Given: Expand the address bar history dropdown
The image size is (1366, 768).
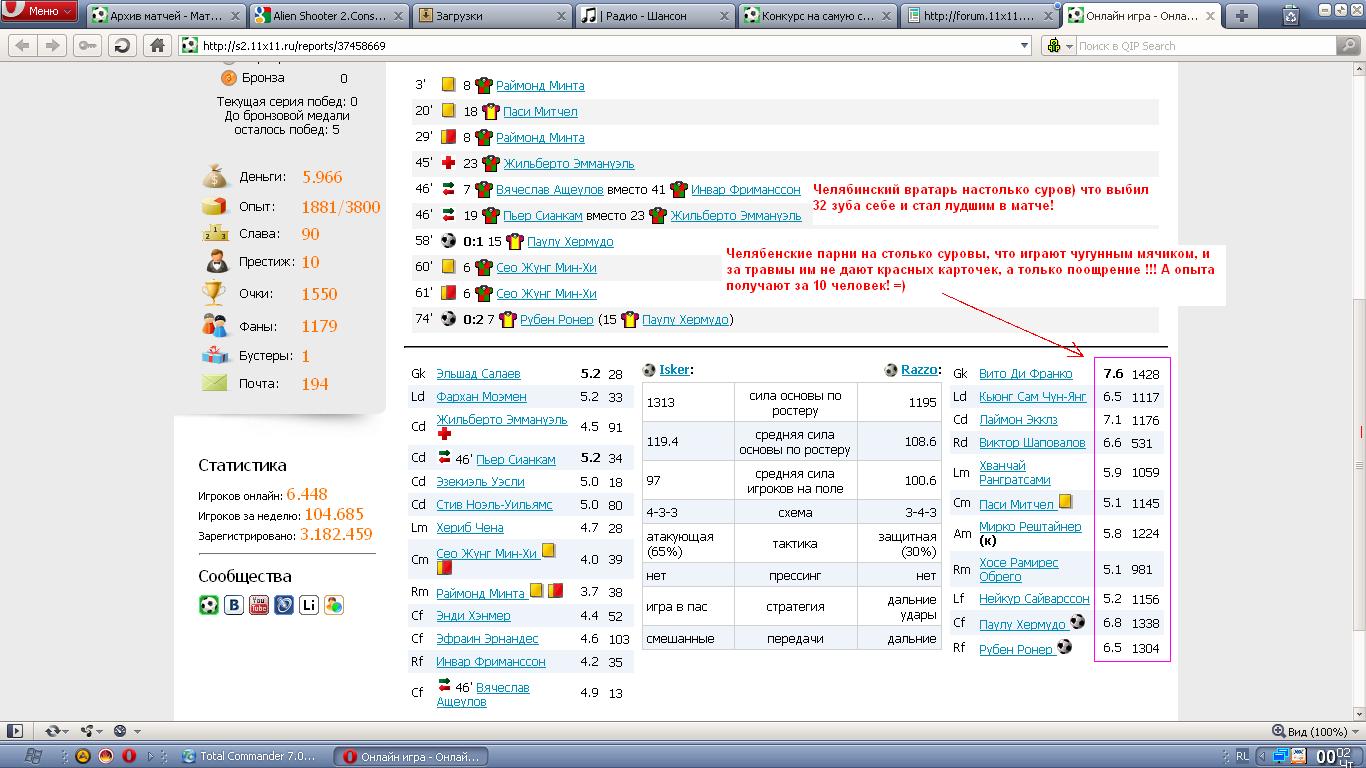Looking at the screenshot, I should (x=1024, y=46).
